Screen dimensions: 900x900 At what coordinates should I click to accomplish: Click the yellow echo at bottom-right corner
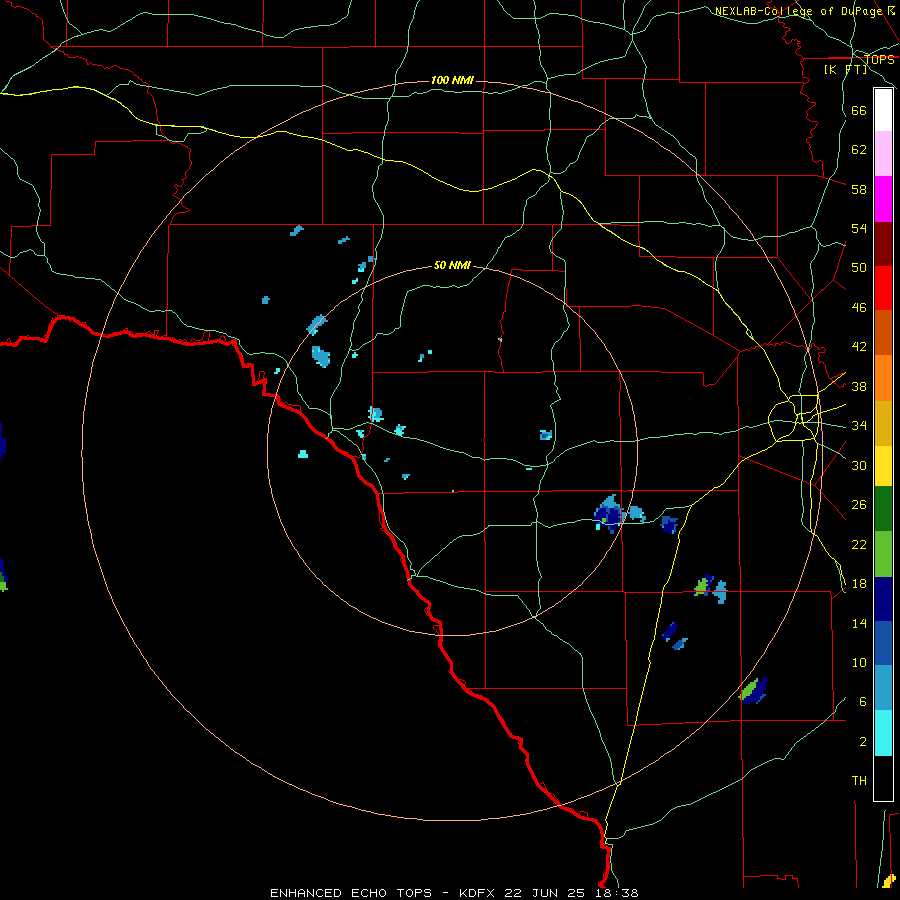(889, 880)
